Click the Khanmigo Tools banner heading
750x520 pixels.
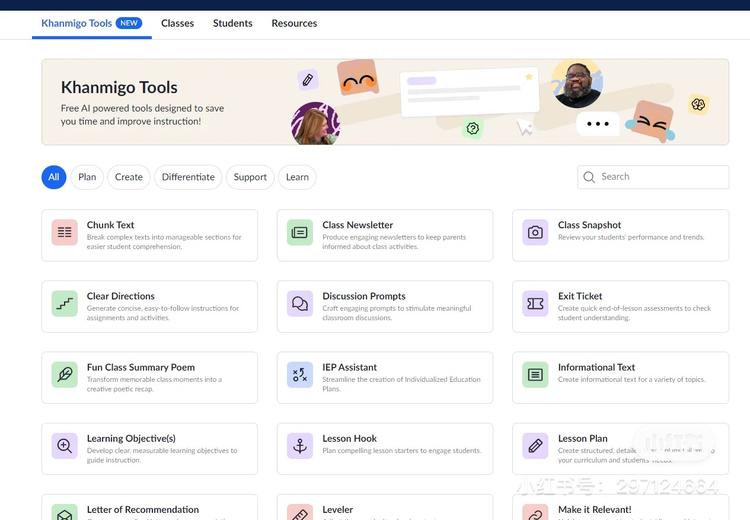119,88
